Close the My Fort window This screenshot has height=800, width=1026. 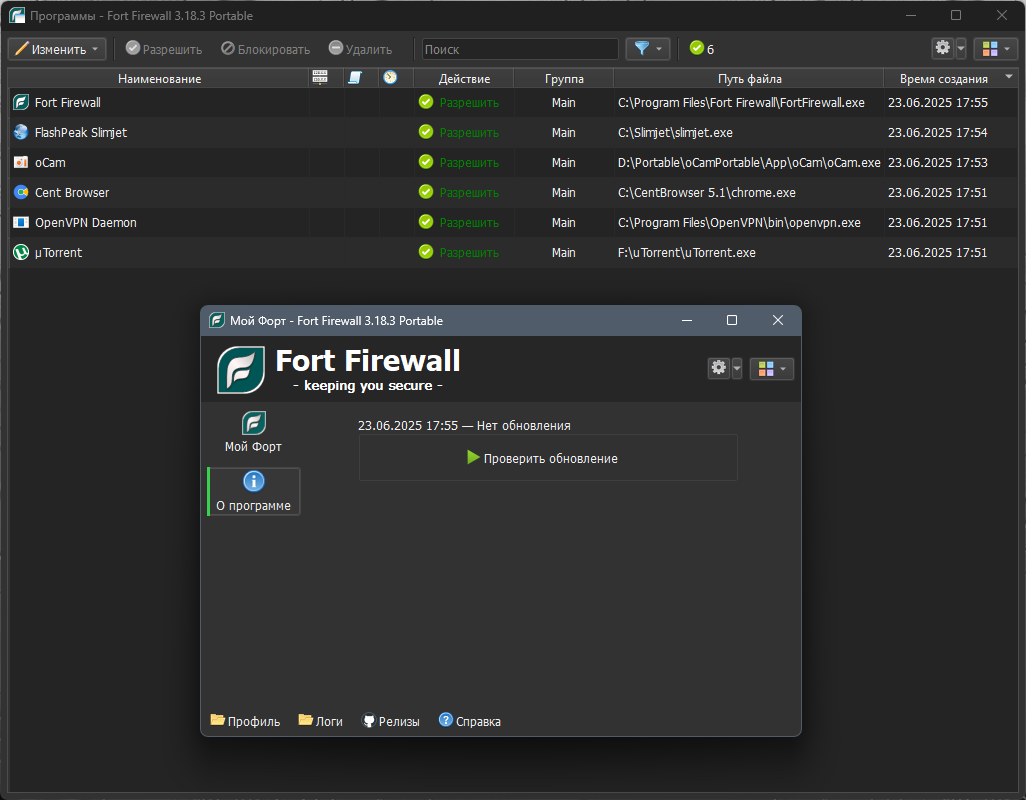pyautogui.click(x=777, y=320)
